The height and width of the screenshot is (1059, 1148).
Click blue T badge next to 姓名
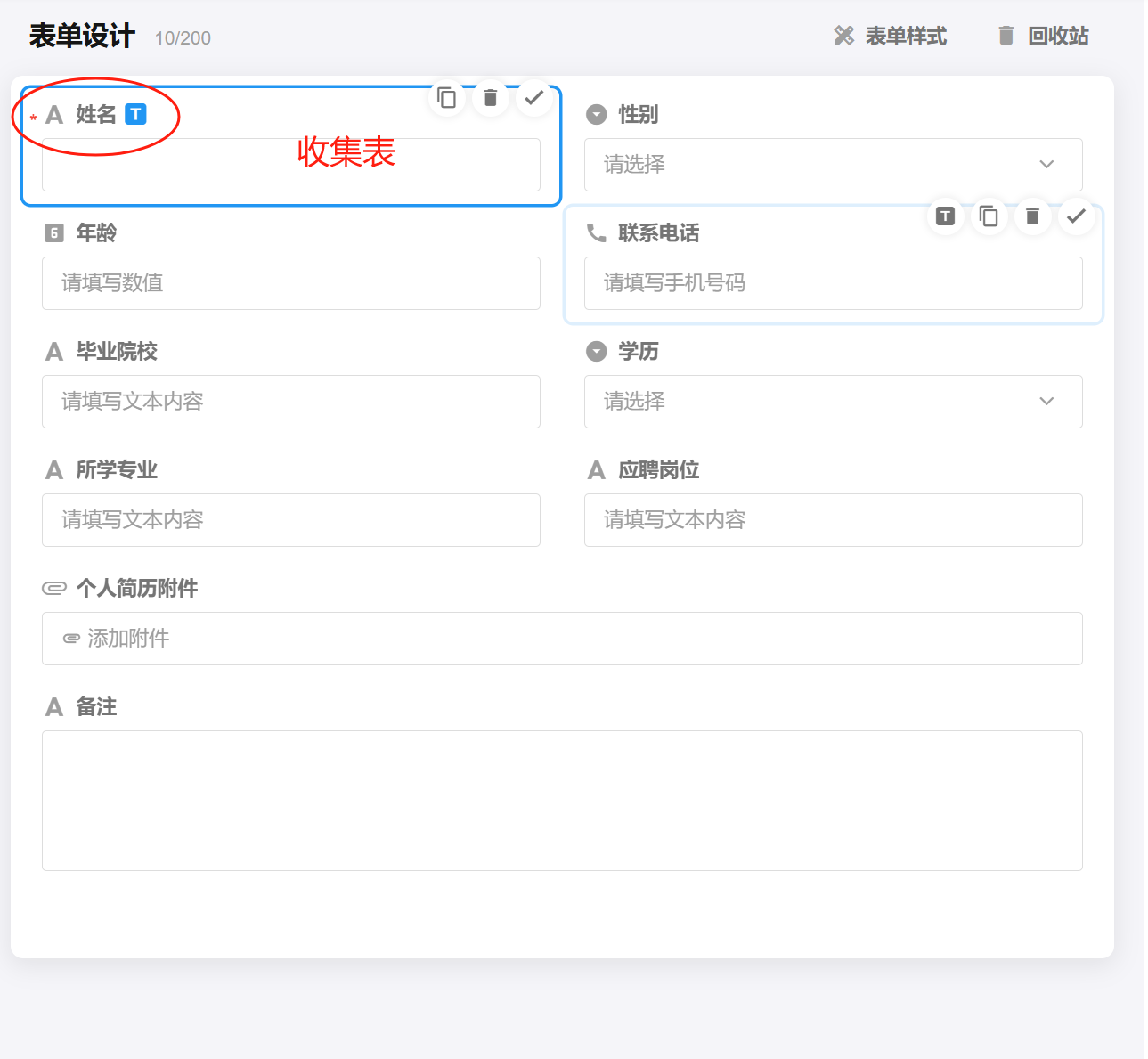[x=135, y=114]
